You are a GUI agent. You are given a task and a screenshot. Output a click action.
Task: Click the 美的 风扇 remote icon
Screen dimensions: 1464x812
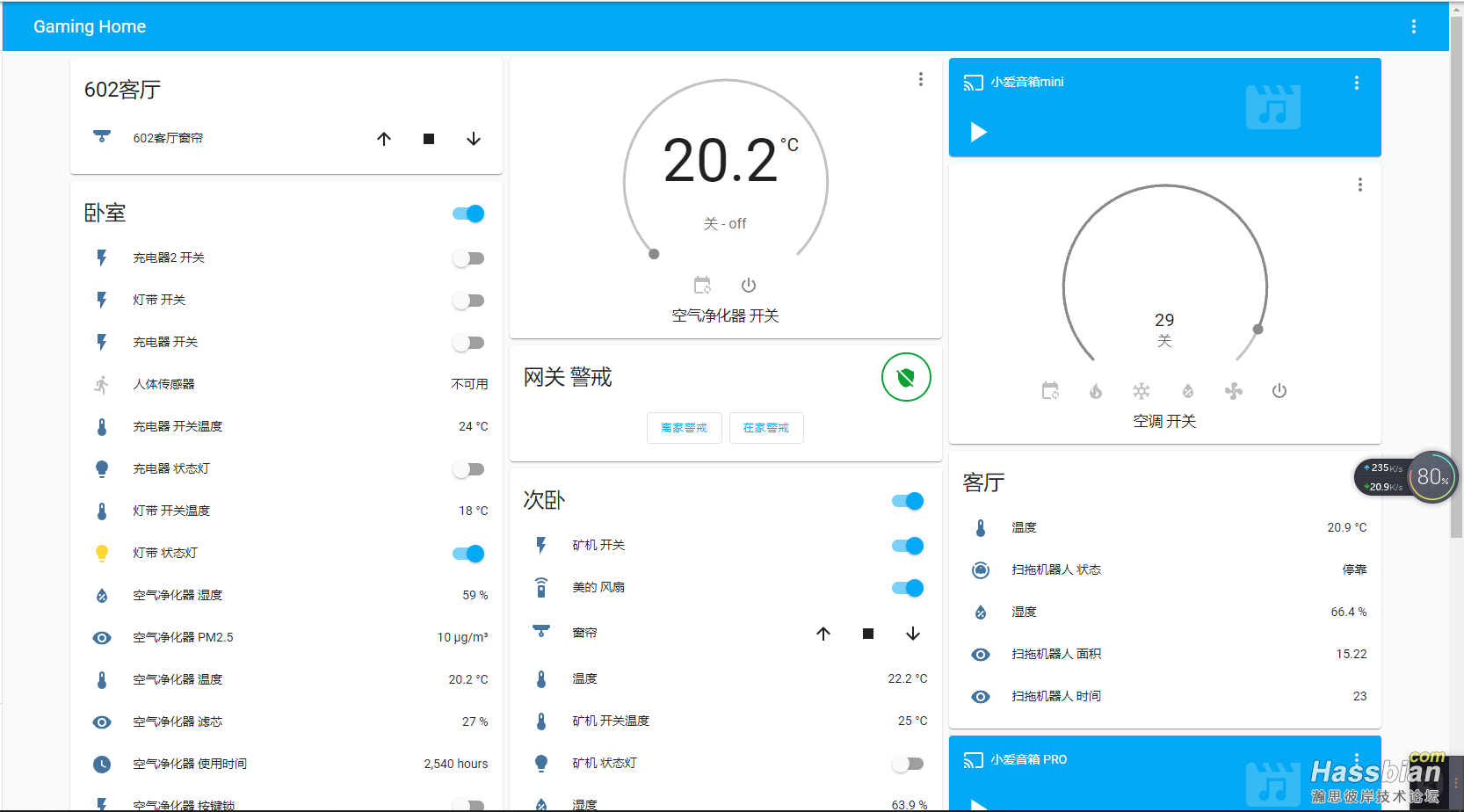point(541,587)
